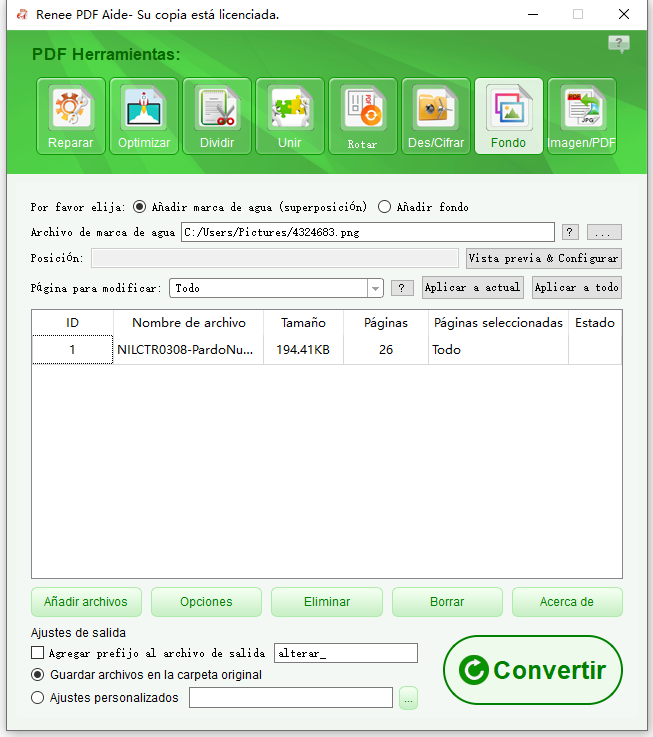Click Vista previa & Configurar button
This screenshot has width=653, height=737.
[544, 258]
